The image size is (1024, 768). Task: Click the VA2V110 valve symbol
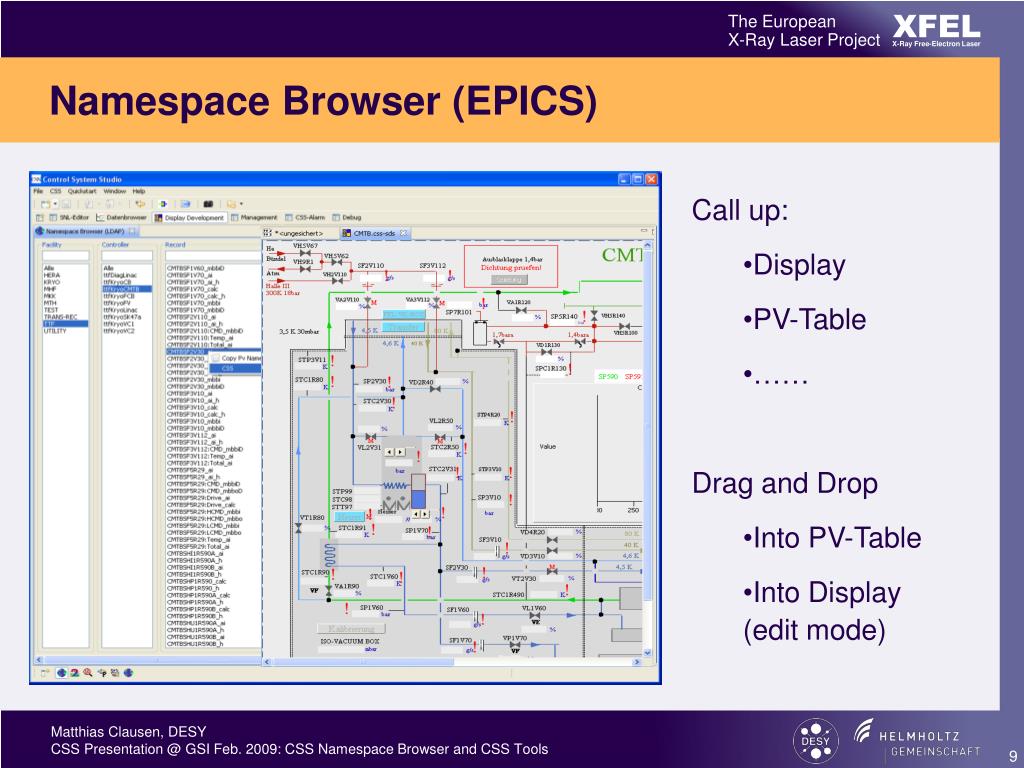click(x=368, y=302)
